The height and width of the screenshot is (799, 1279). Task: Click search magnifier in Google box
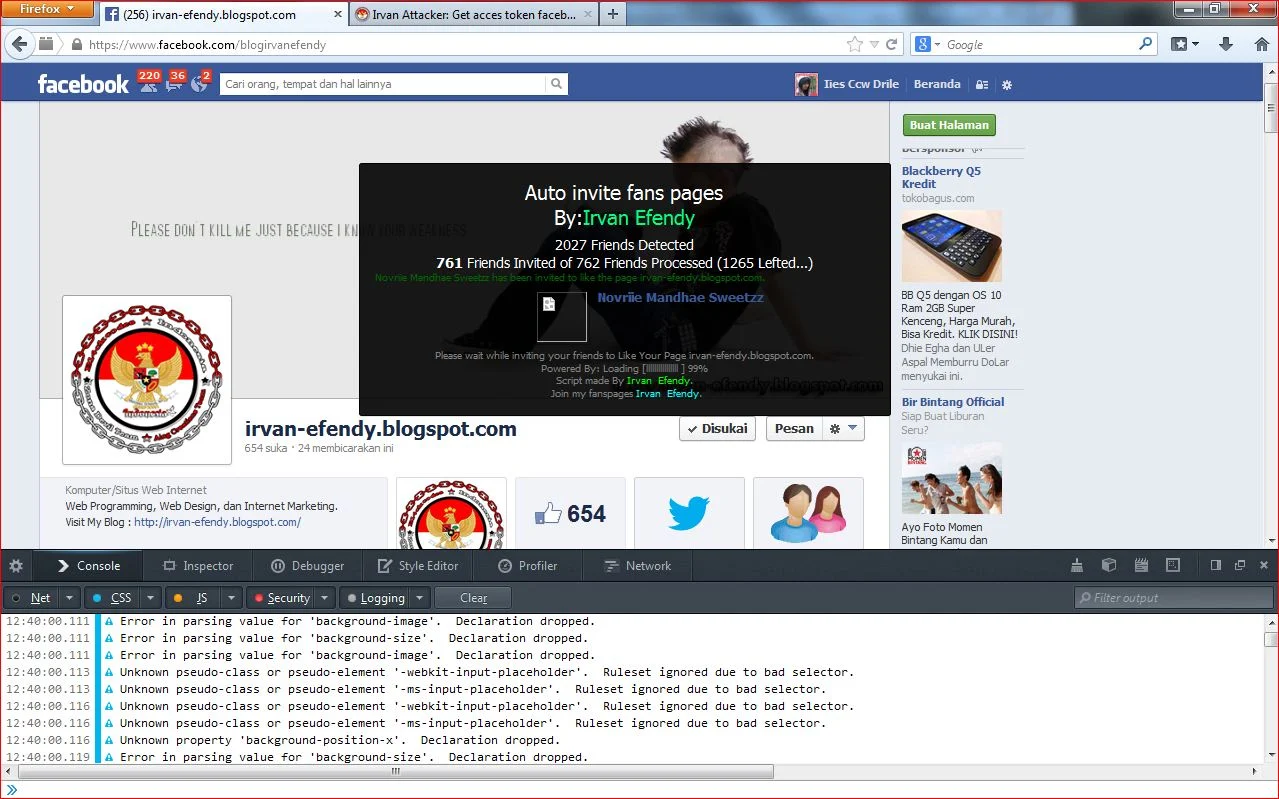click(x=1146, y=44)
